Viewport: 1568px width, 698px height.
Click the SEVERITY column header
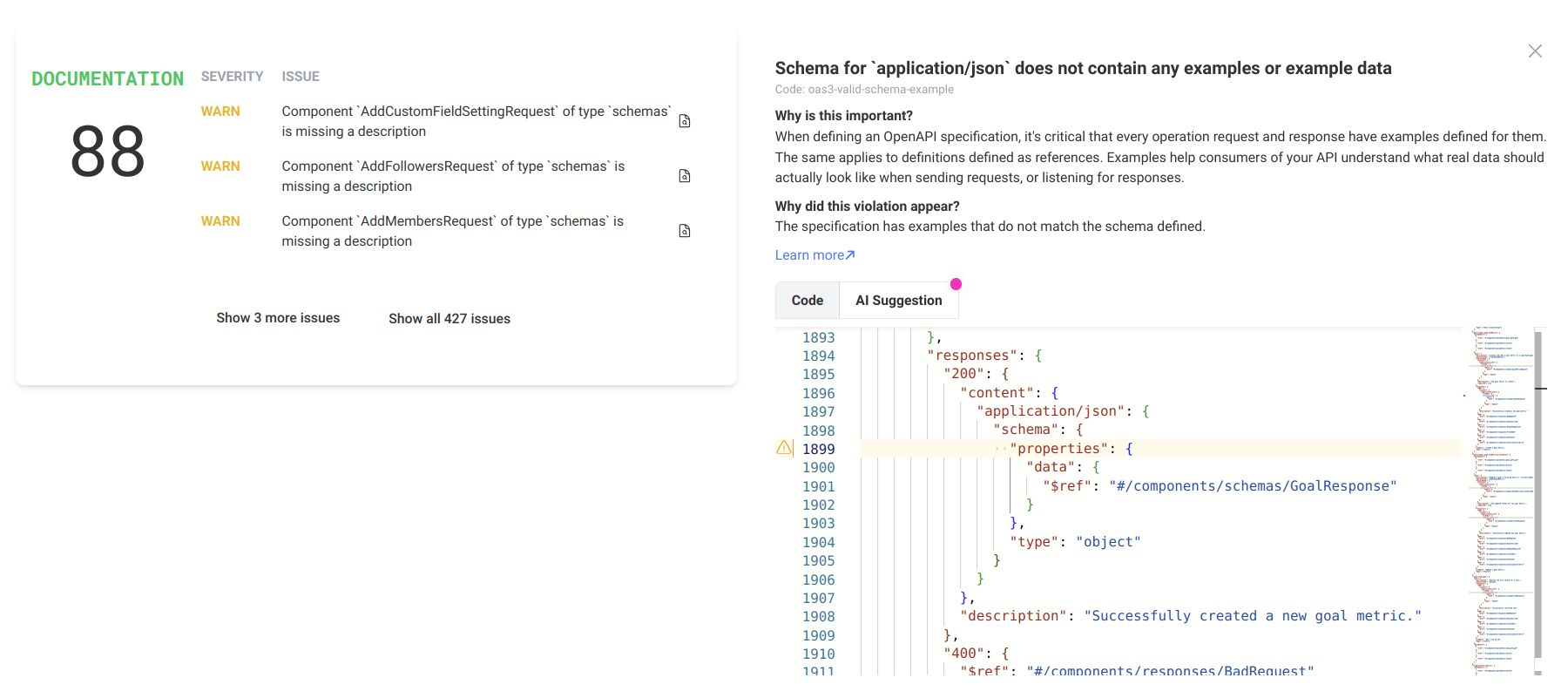[232, 77]
